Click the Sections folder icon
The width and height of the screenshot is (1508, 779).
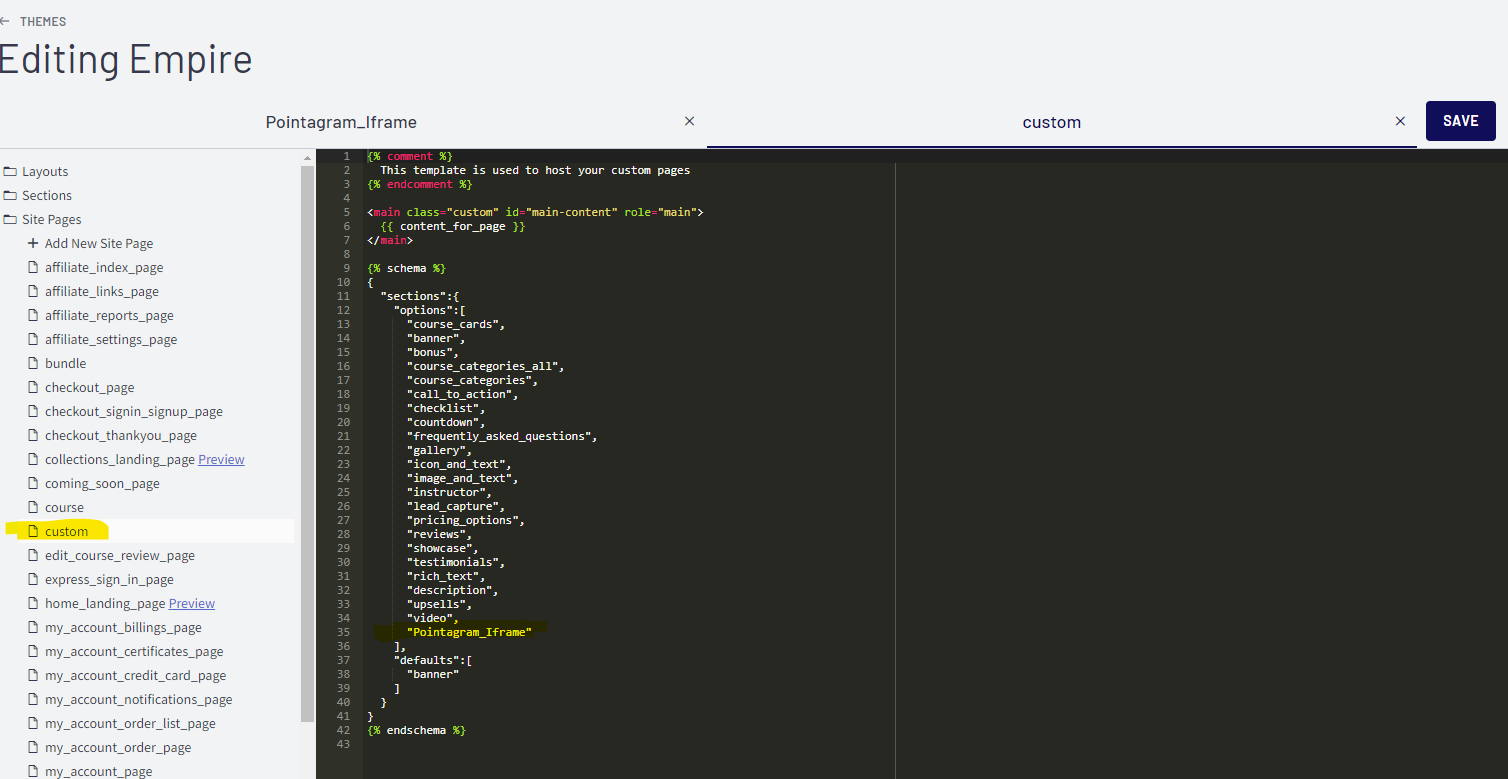pyautogui.click(x=10, y=195)
